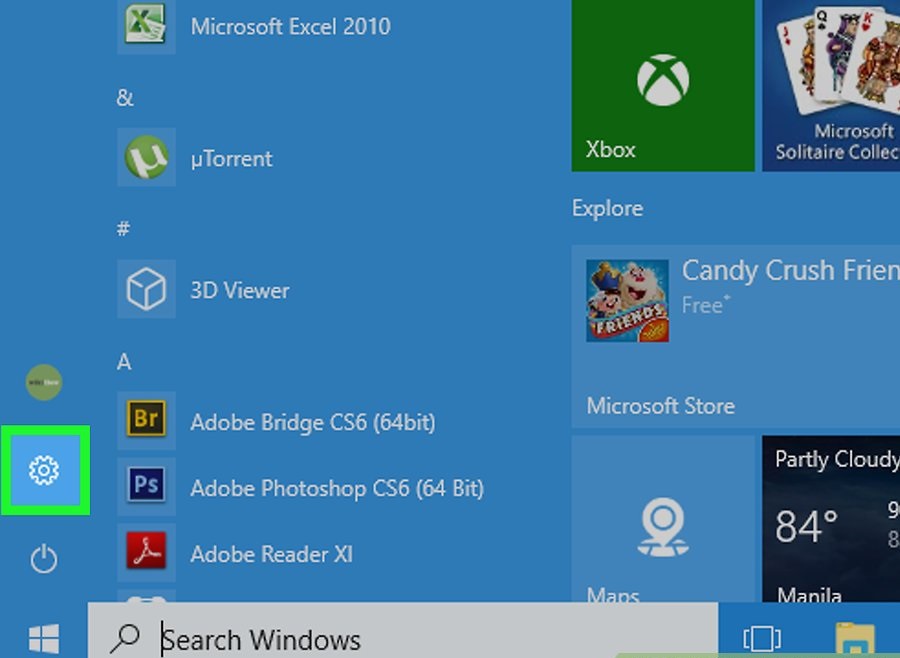Click the Task View taskbar icon
The width and height of the screenshot is (900, 658).
pos(762,638)
